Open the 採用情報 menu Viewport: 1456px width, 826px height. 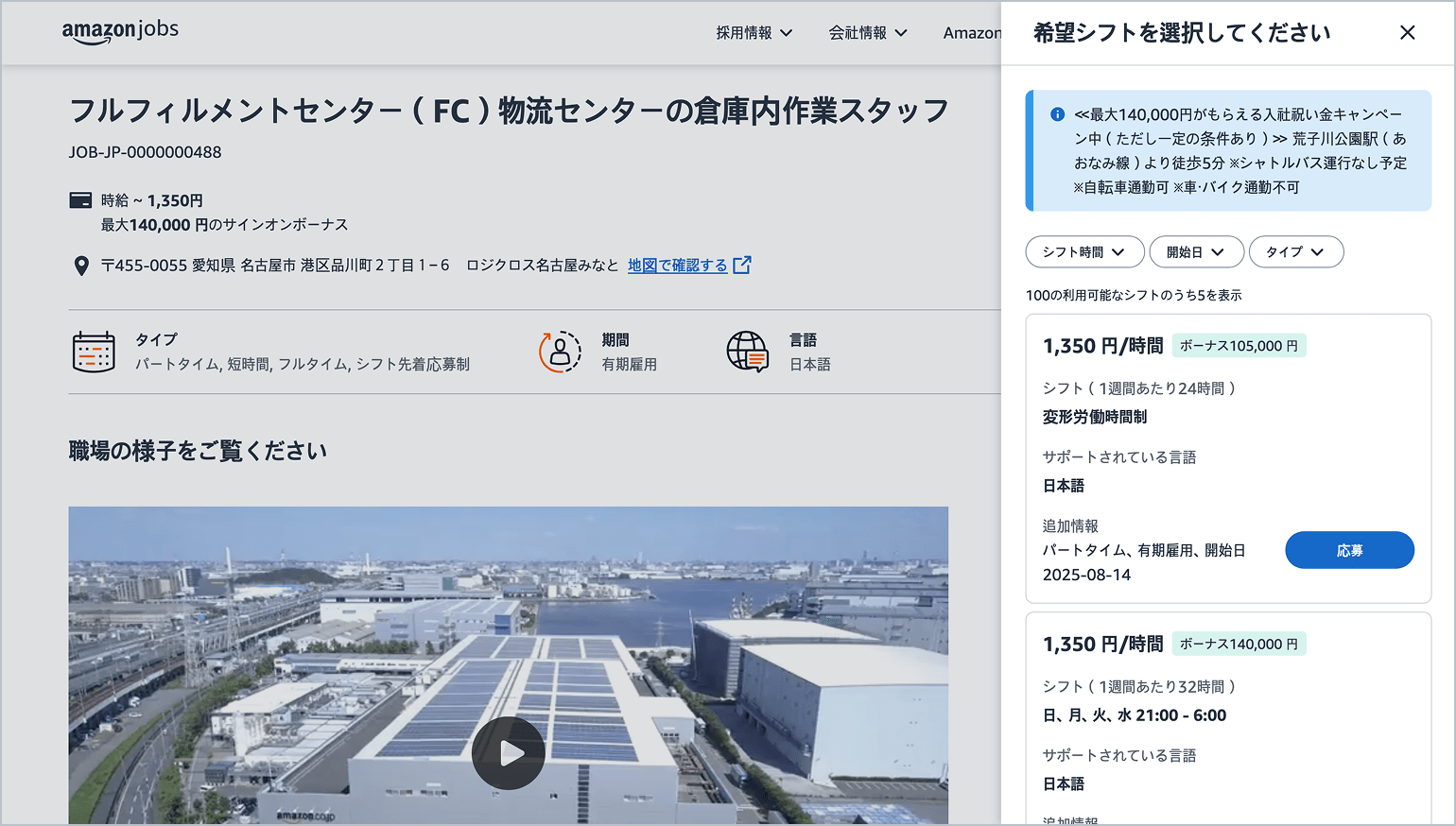point(754,33)
